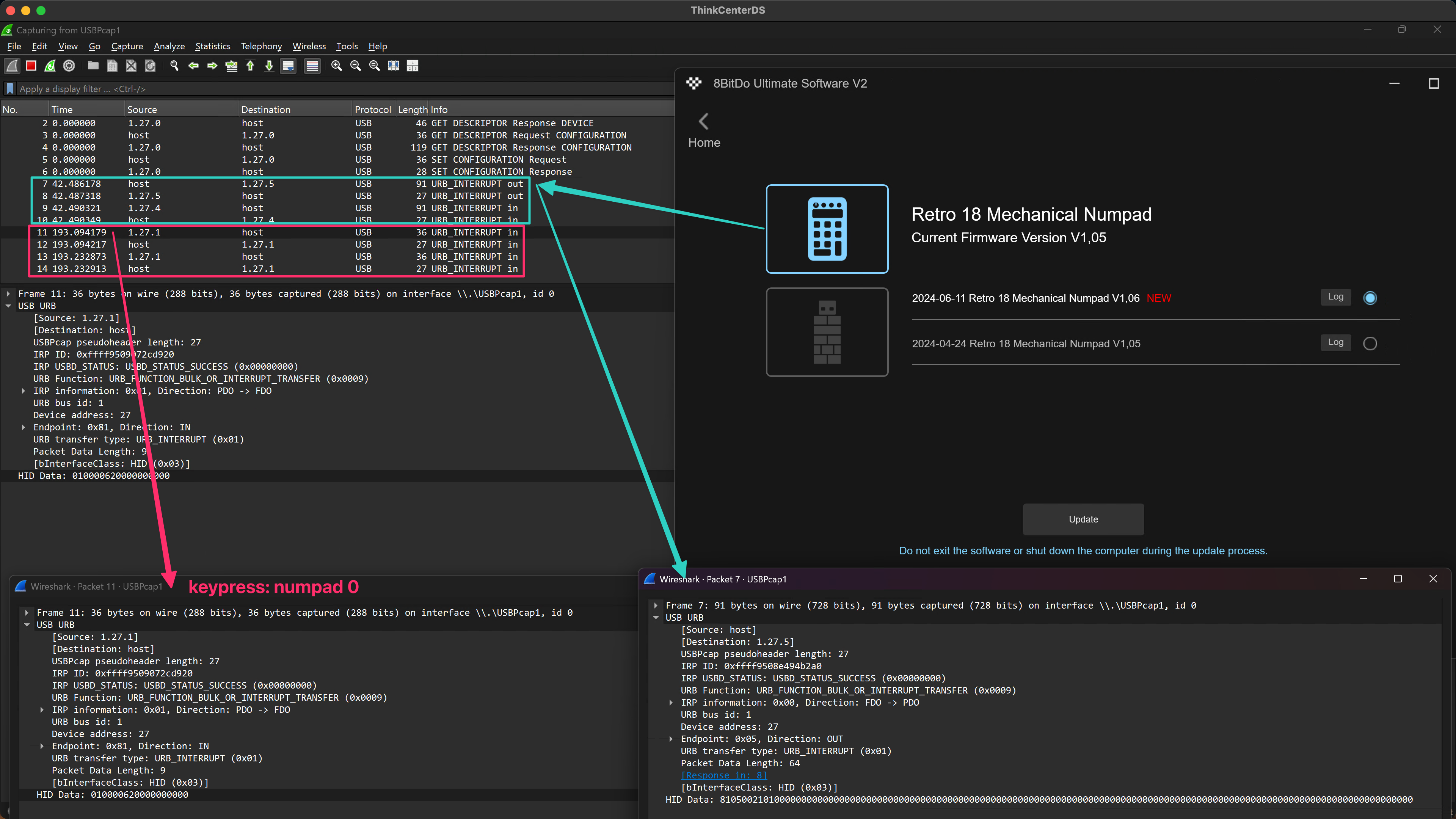The width and height of the screenshot is (1456, 819).
Task: Select the Retro 18 Numpad device tile
Action: click(x=827, y=229)
